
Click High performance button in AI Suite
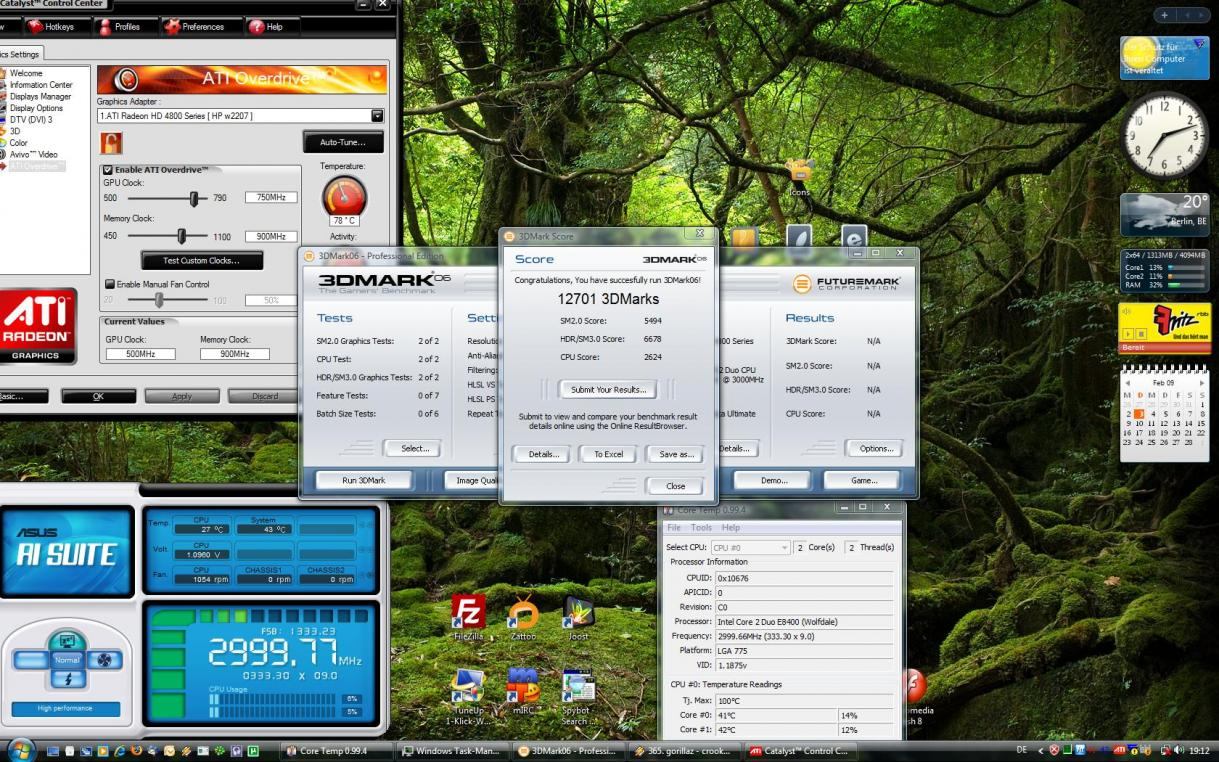tap(65, 709)
